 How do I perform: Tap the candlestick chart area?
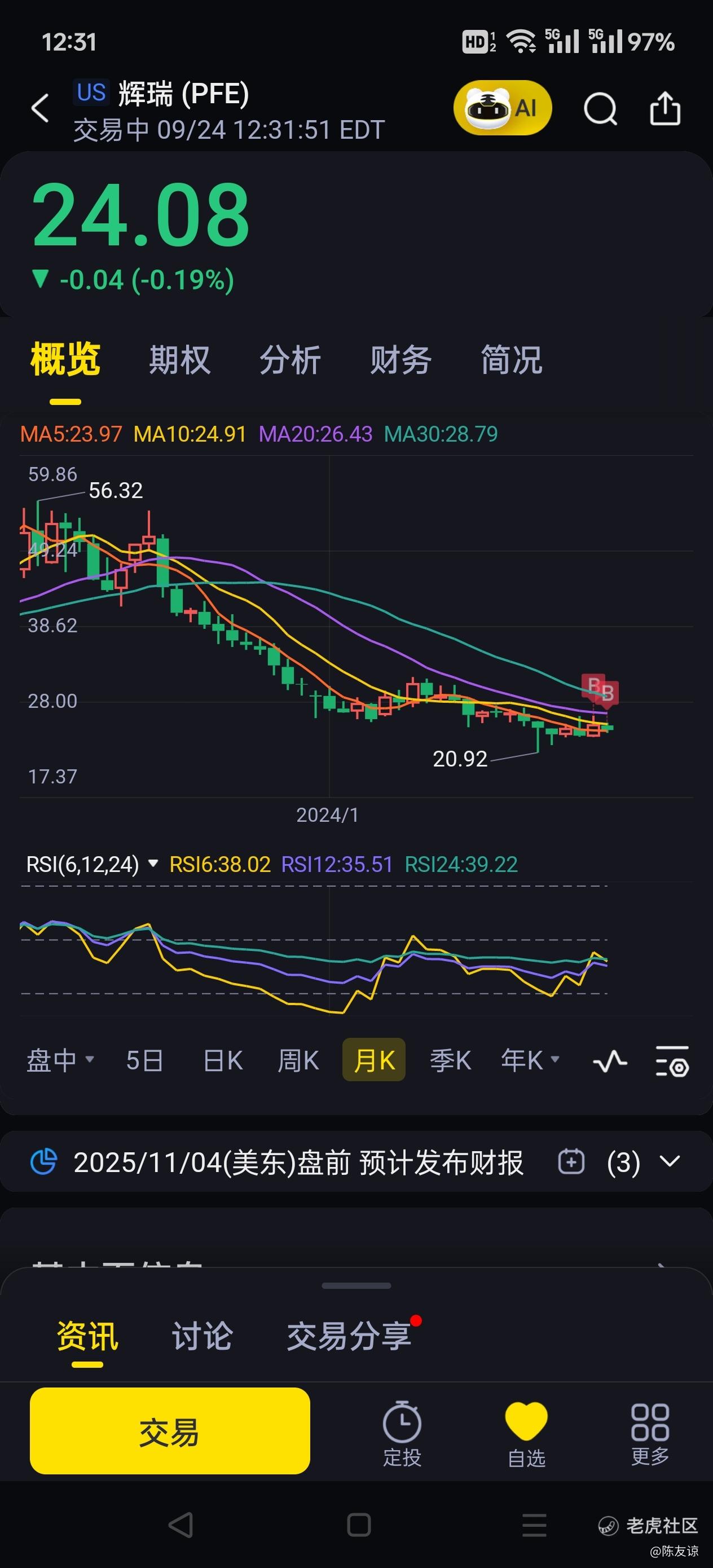(356, 627)
